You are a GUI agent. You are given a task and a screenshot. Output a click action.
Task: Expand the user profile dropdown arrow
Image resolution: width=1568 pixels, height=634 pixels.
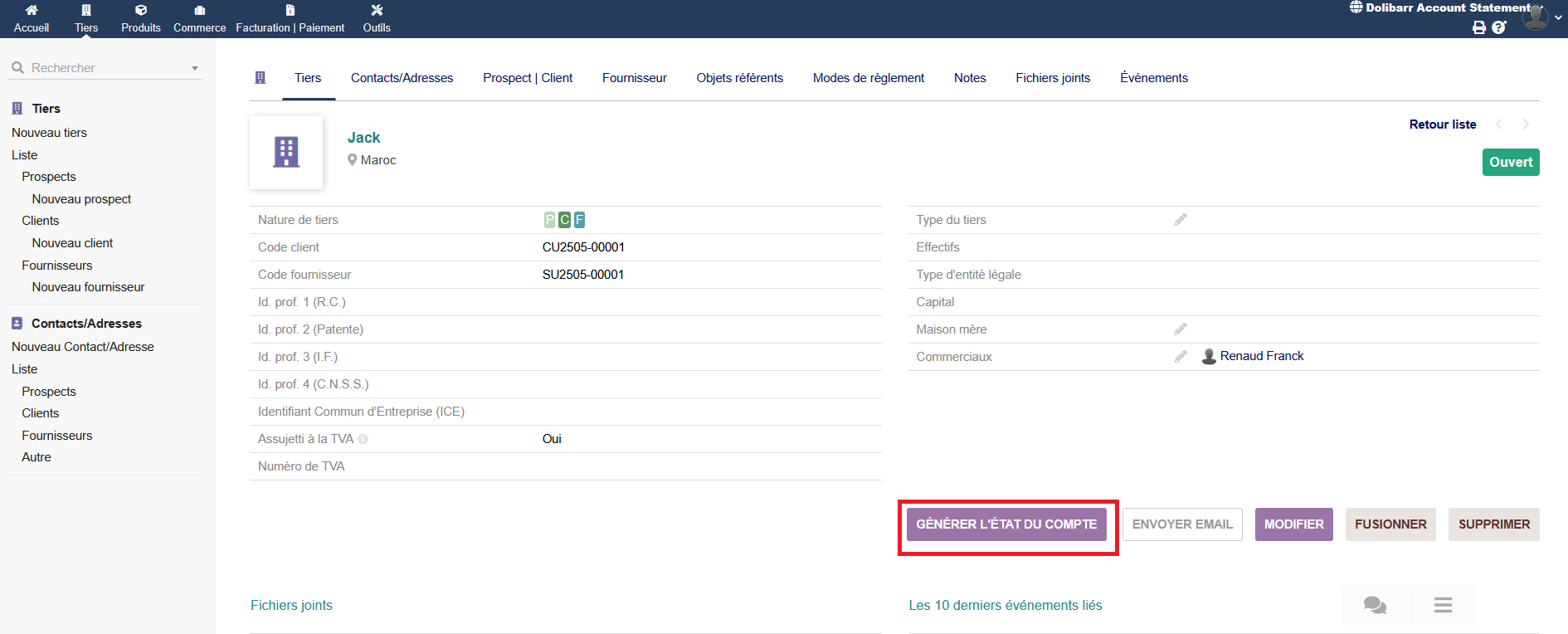click(1558, 17)
